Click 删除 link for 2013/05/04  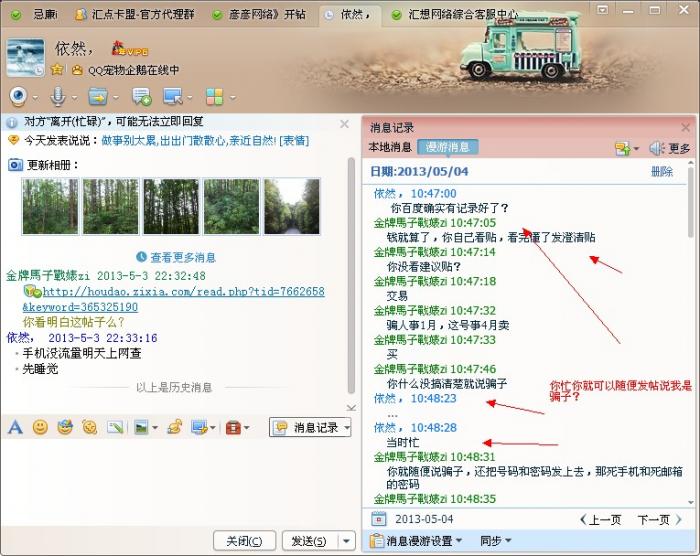(x=662, y=171)
